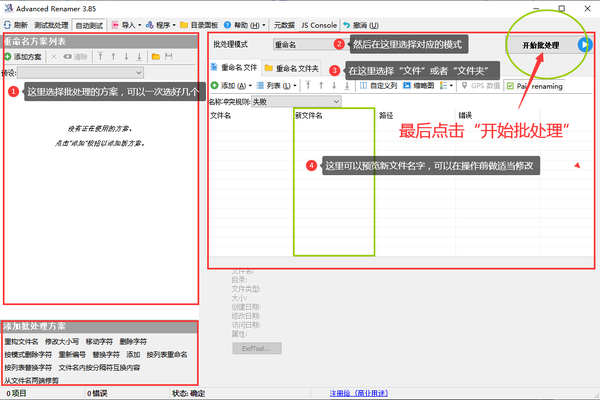Image resolution: width=600 pixels, height=400 pixels.
Task: Click the 0 项目 status bar entry
Action: click(17, 393)
